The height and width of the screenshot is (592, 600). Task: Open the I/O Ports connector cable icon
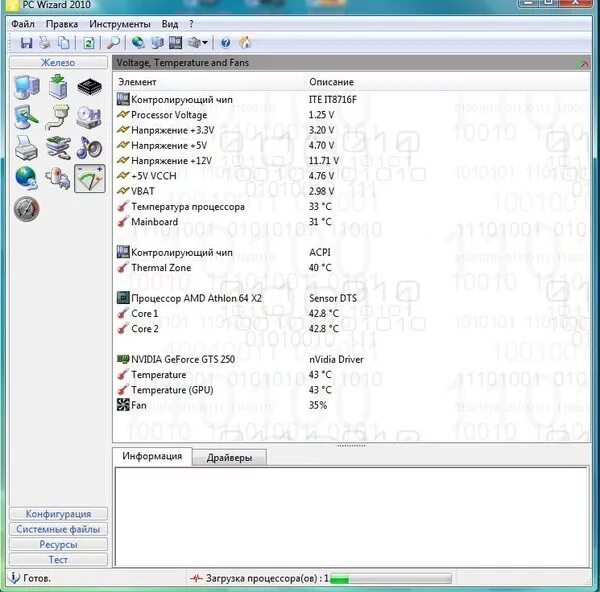pyautogui.click(x=58, y=117)
